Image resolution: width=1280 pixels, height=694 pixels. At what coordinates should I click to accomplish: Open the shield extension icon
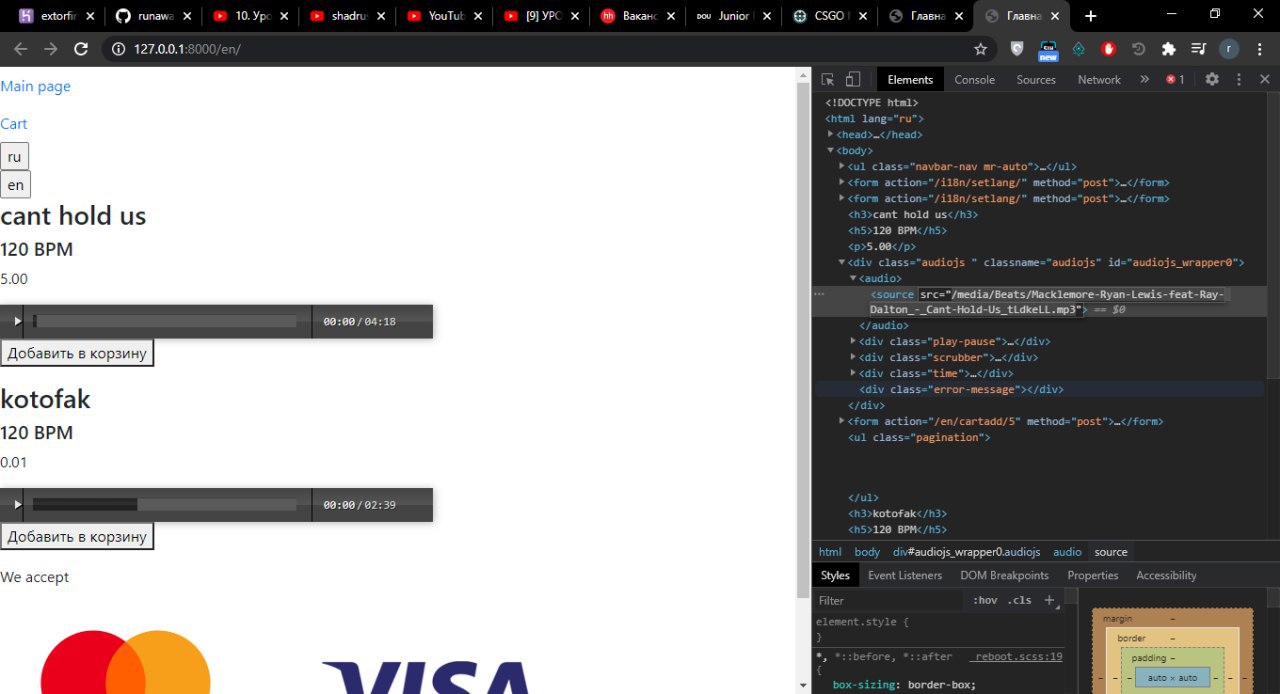[1017, 49]
